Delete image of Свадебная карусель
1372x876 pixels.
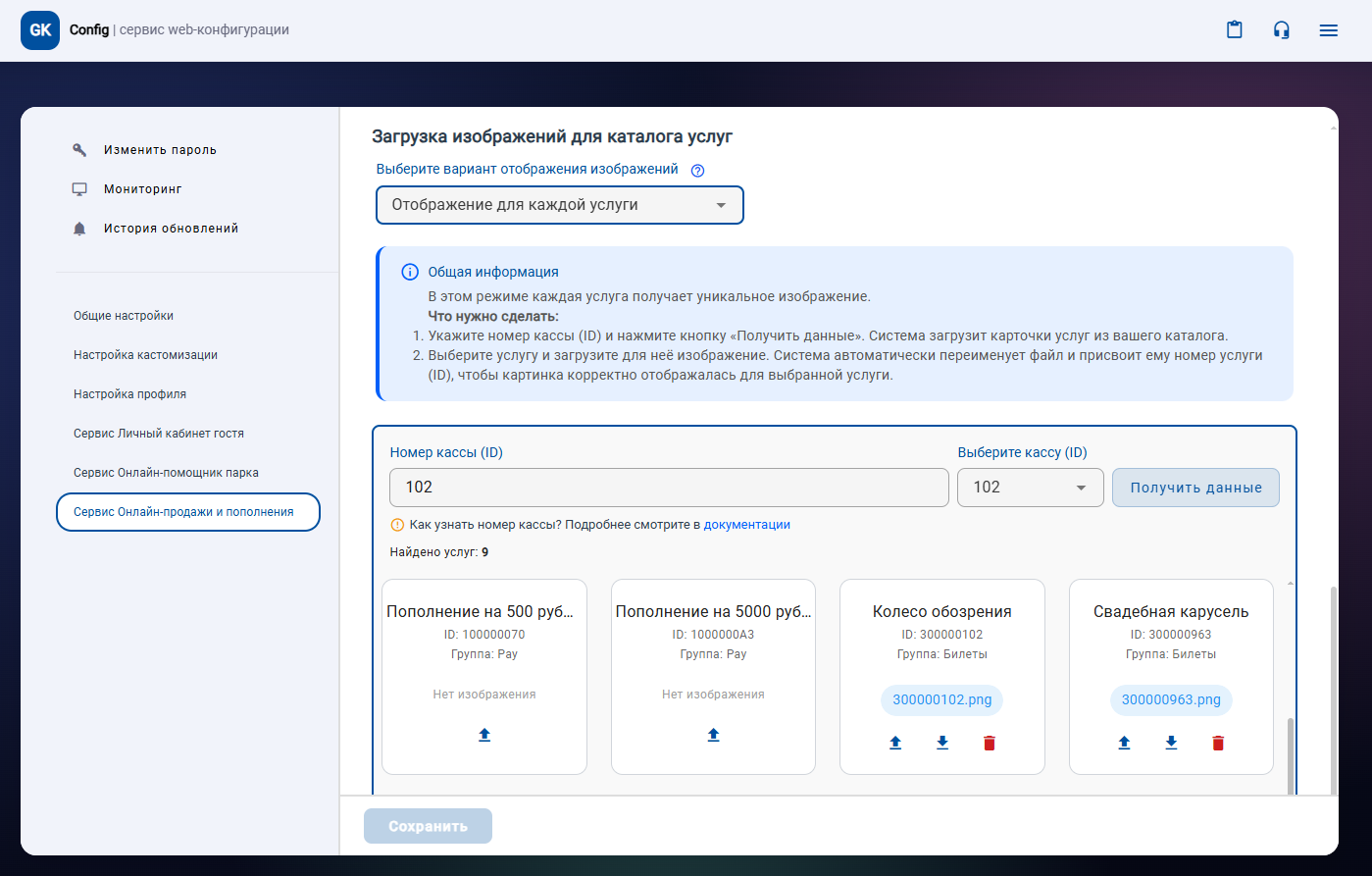[x=1218, y=744]
